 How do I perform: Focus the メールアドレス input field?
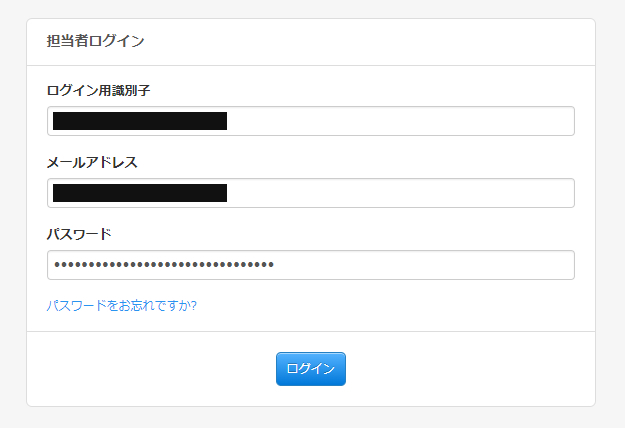[x=310, y=193]
